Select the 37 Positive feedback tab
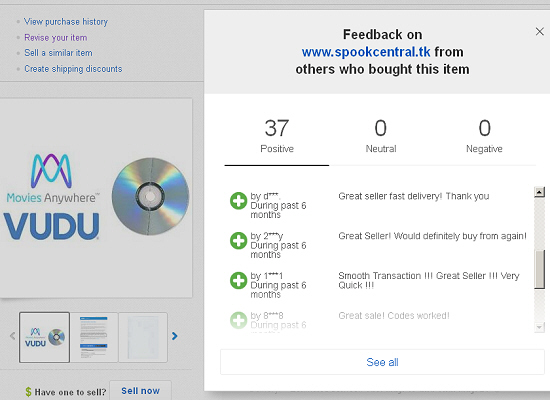Screen dimensions: 550x400 pyautogui.click(x=277, y=136)
